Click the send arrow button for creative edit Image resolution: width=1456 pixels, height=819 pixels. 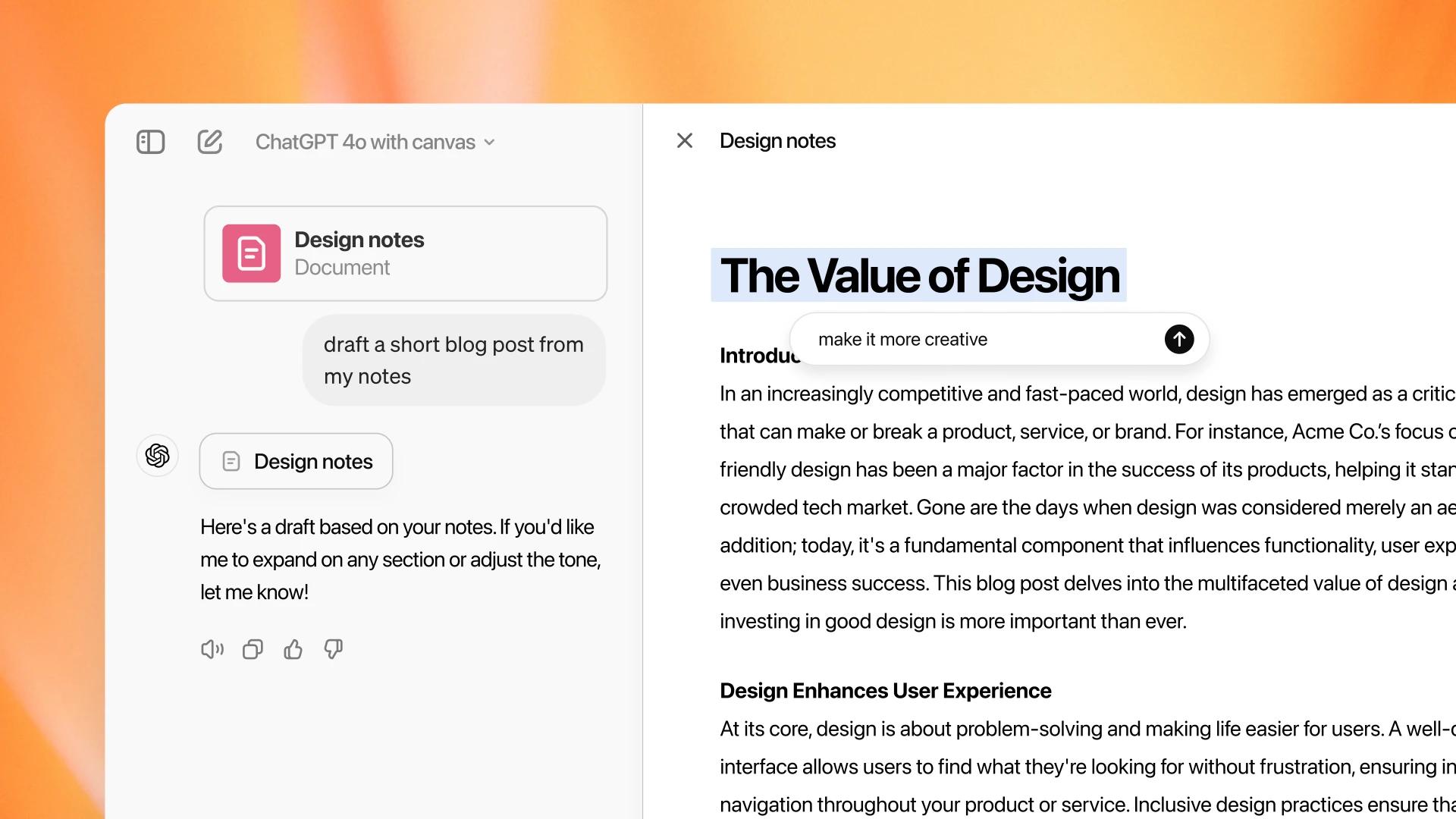point(1180,338)
